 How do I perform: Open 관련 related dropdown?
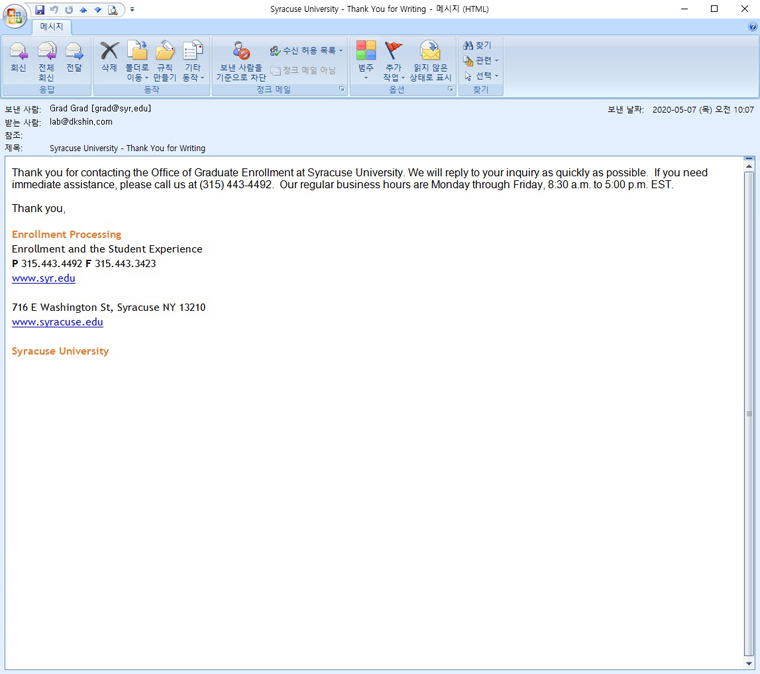click(481, 61)
